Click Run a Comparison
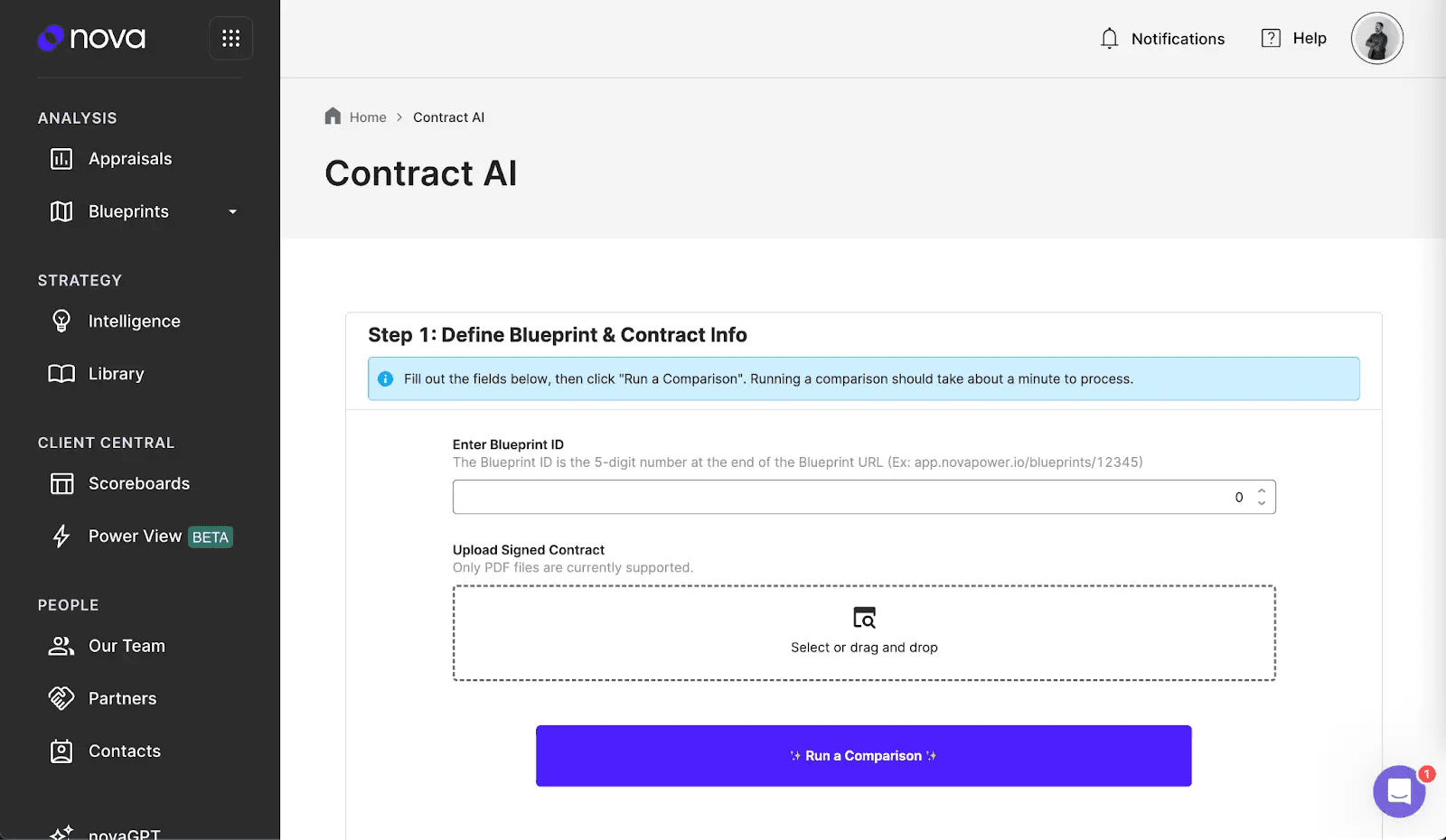 [x=863, y=755]
